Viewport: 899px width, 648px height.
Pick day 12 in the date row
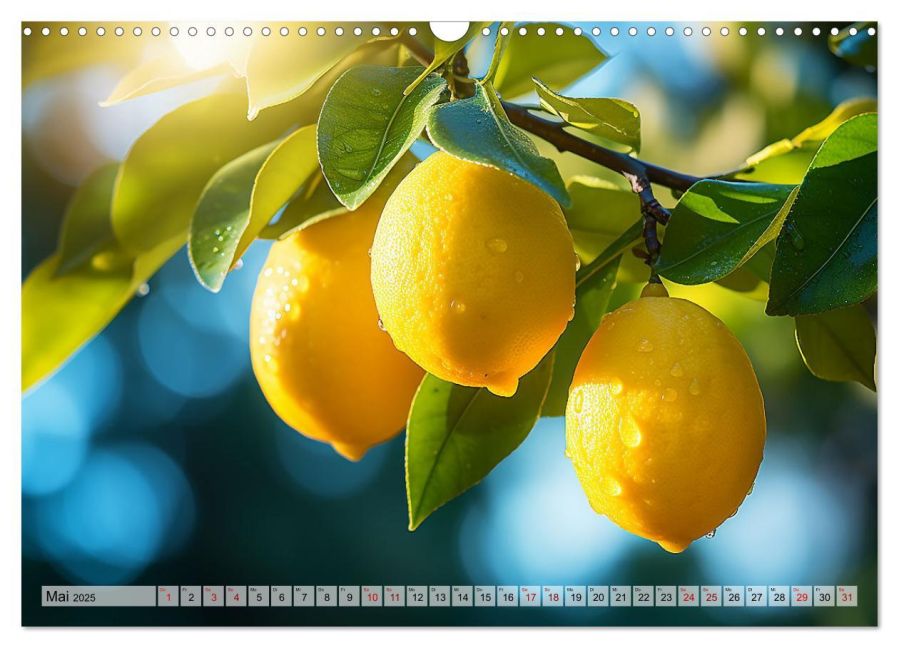[x=416, y=597]
